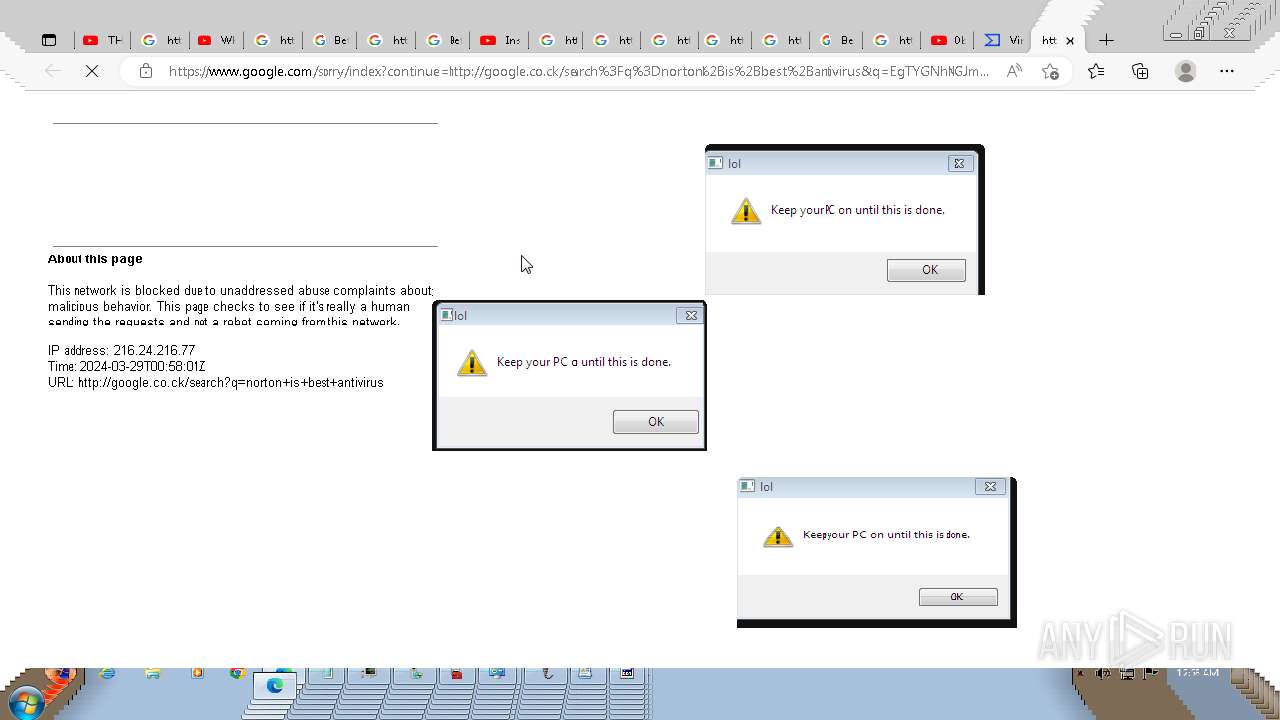Add this page to favorites with the star-plus icon

tap(1050, 71)
